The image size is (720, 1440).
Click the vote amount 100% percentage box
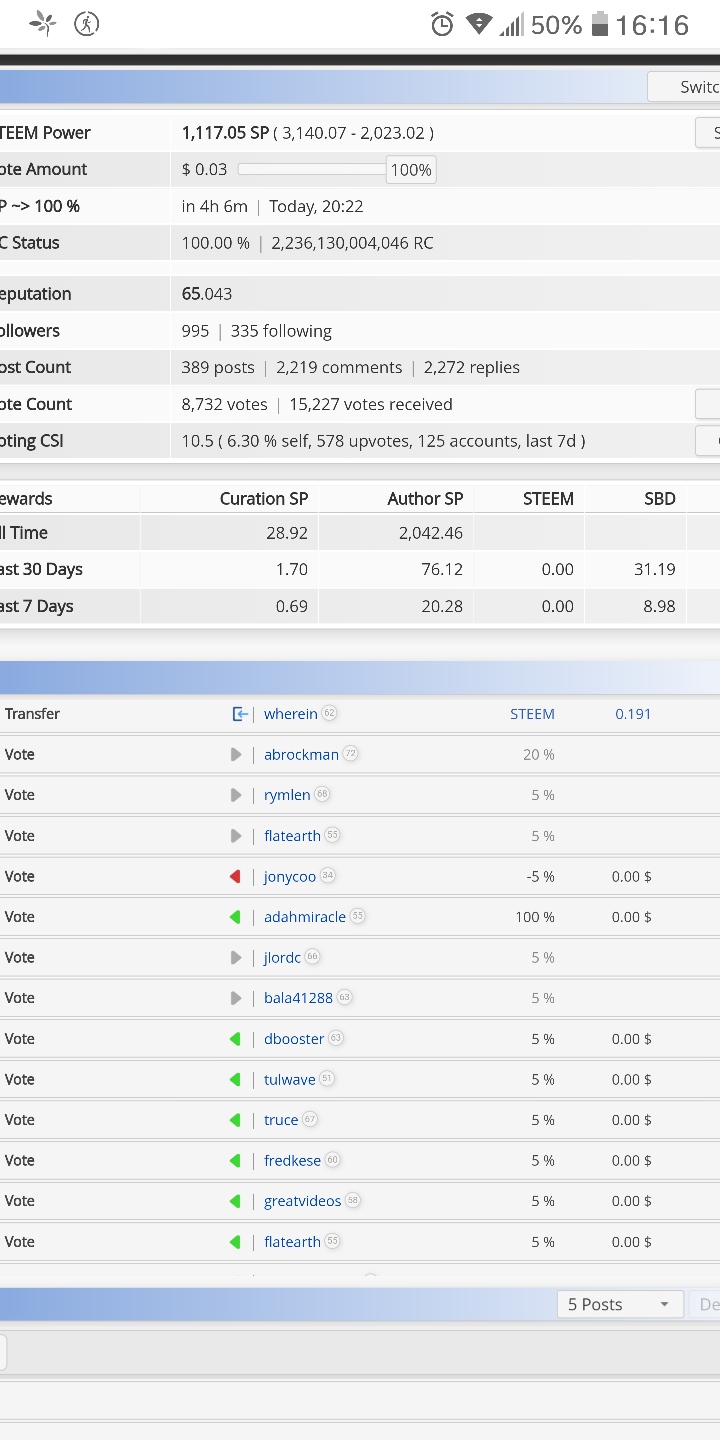[411, 170]
